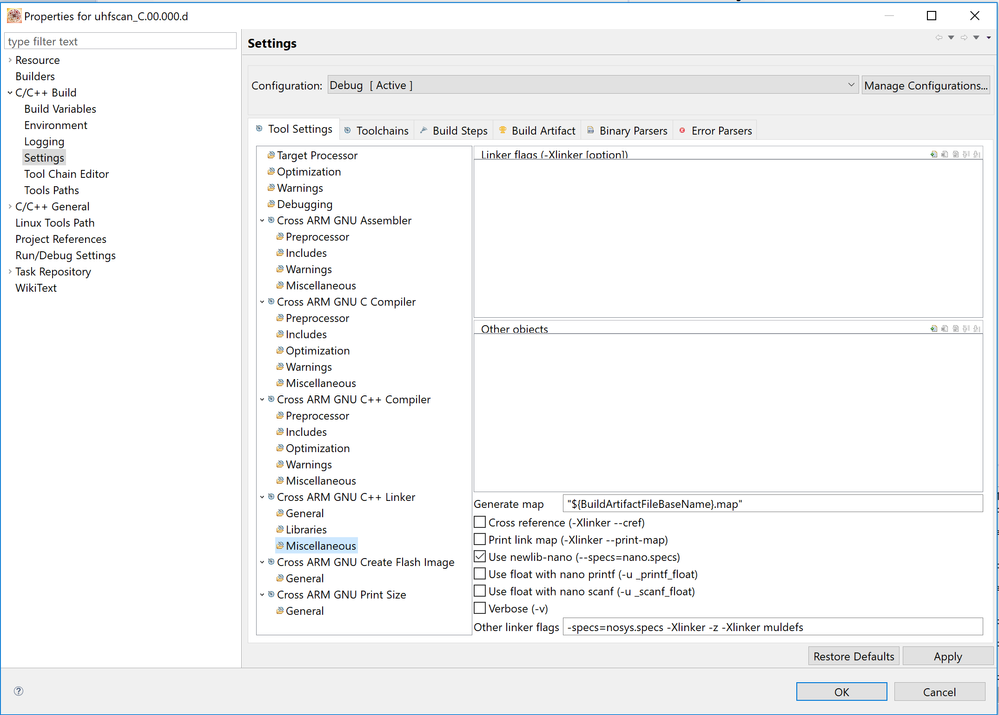Screen dimensions: 999x715
Task: Click Move Up icon for Other objects list
Action: click(x=966, y=329)
